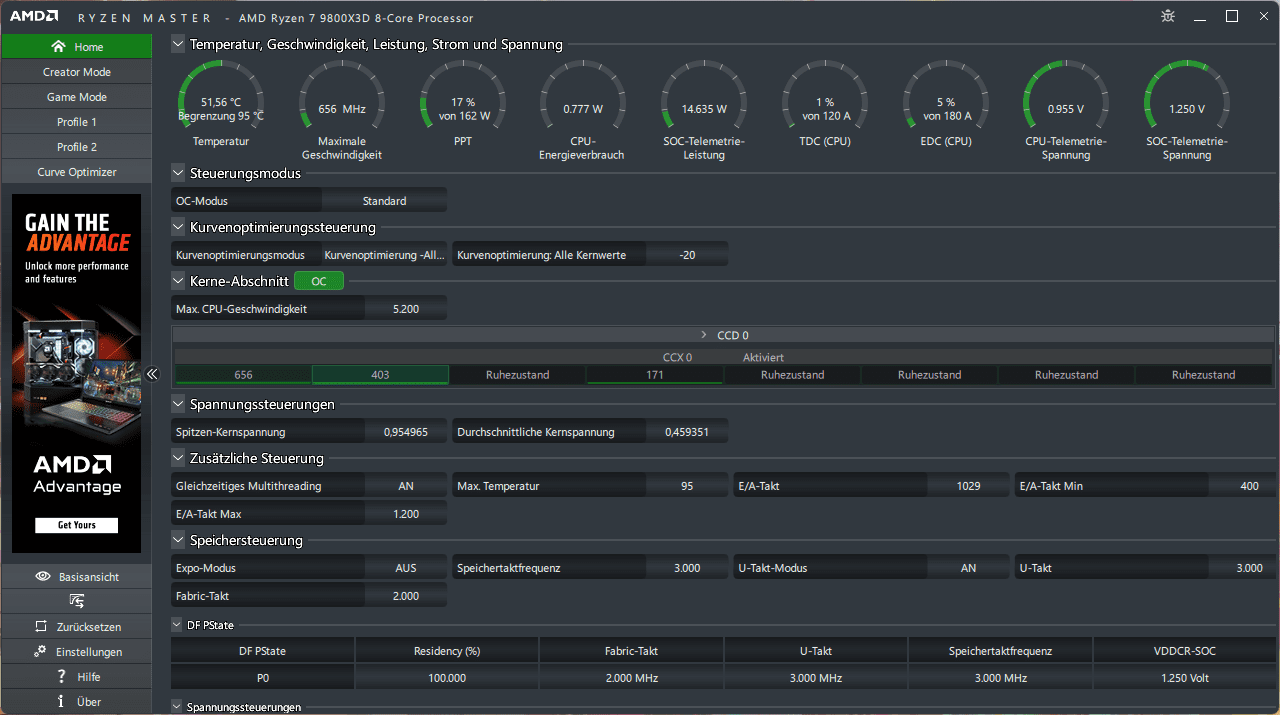This screenshot has height=715, width=1280.
Task: Click Max. Temperatur 95 field
Action: click(687, 486)
